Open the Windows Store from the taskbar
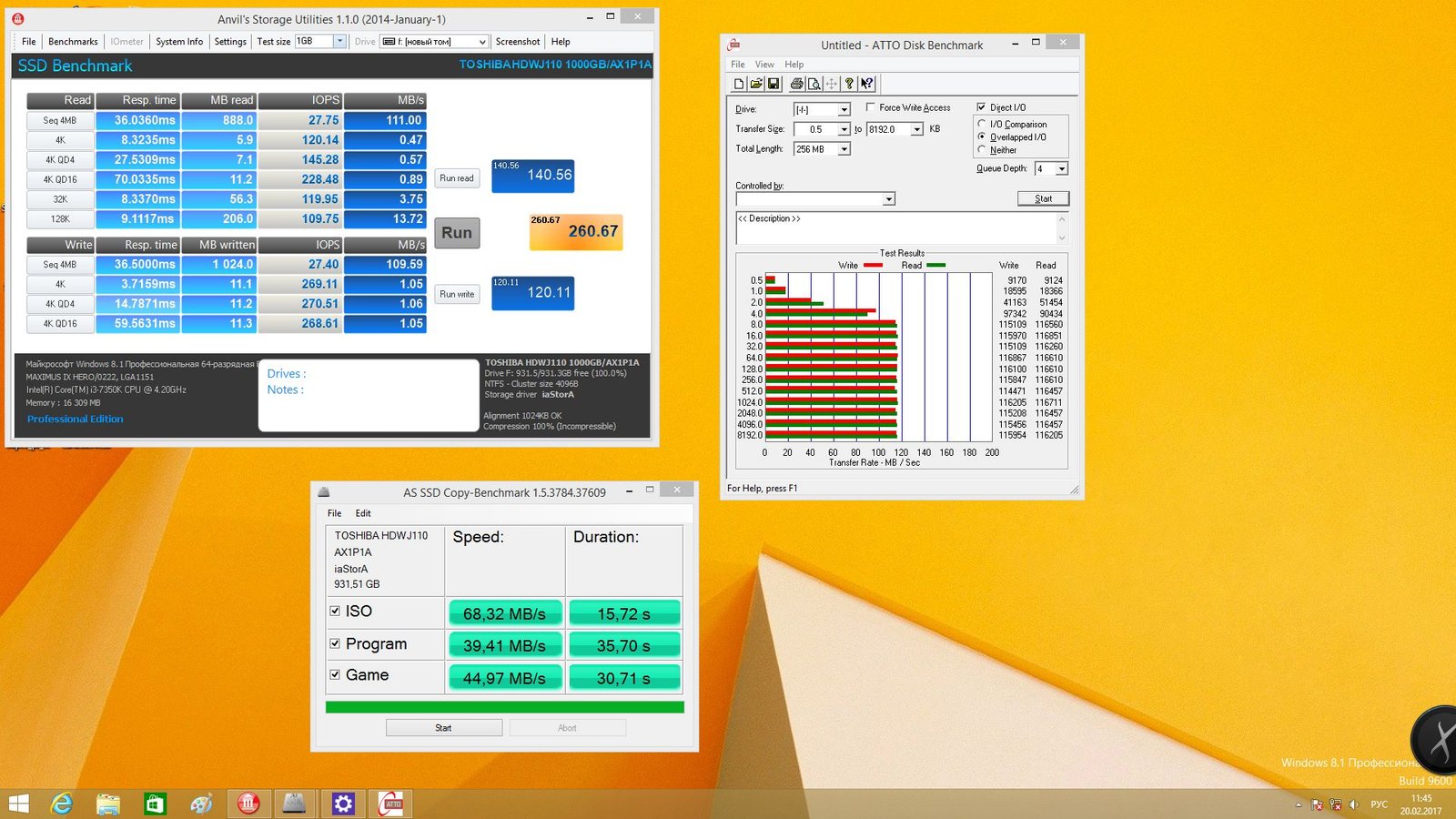The width and height of the screenshot is (1456, 819). point(155,804)
